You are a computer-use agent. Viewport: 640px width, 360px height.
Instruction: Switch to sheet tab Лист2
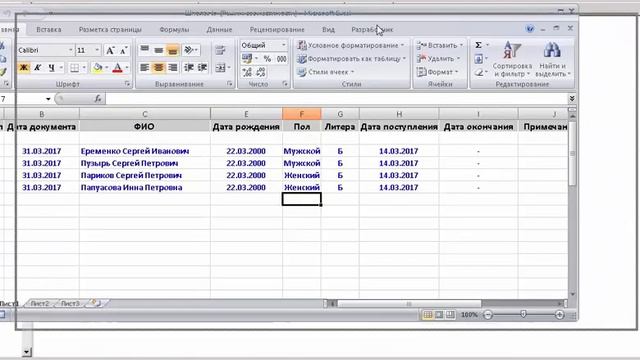coord(40,304)
